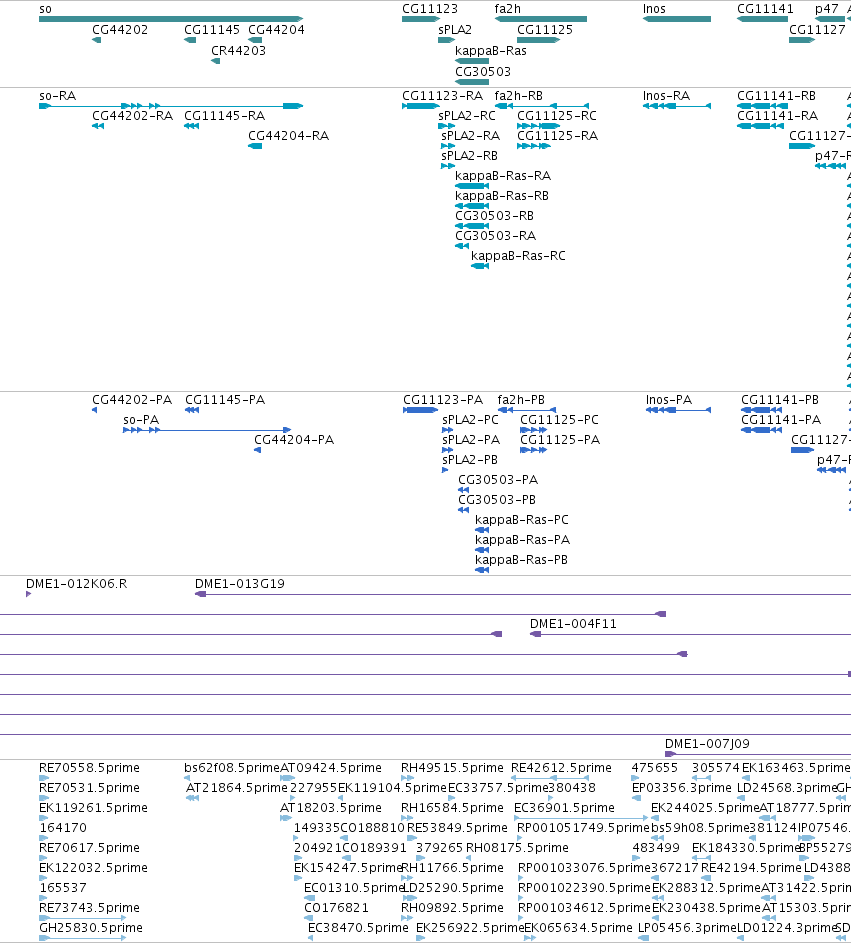Click the CG11123-RA transcript label
The height and width of the screenshot is (943, 851).
tap(443, 96)
